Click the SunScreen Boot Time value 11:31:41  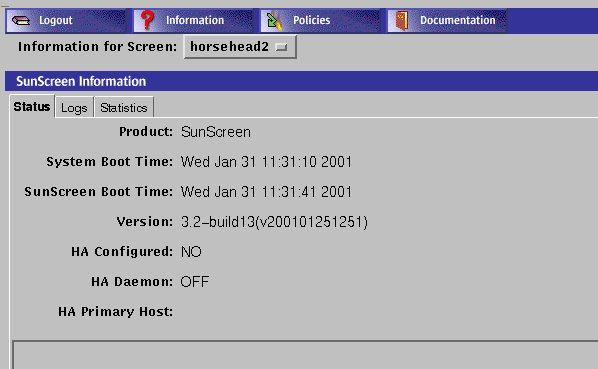[289, 192]
